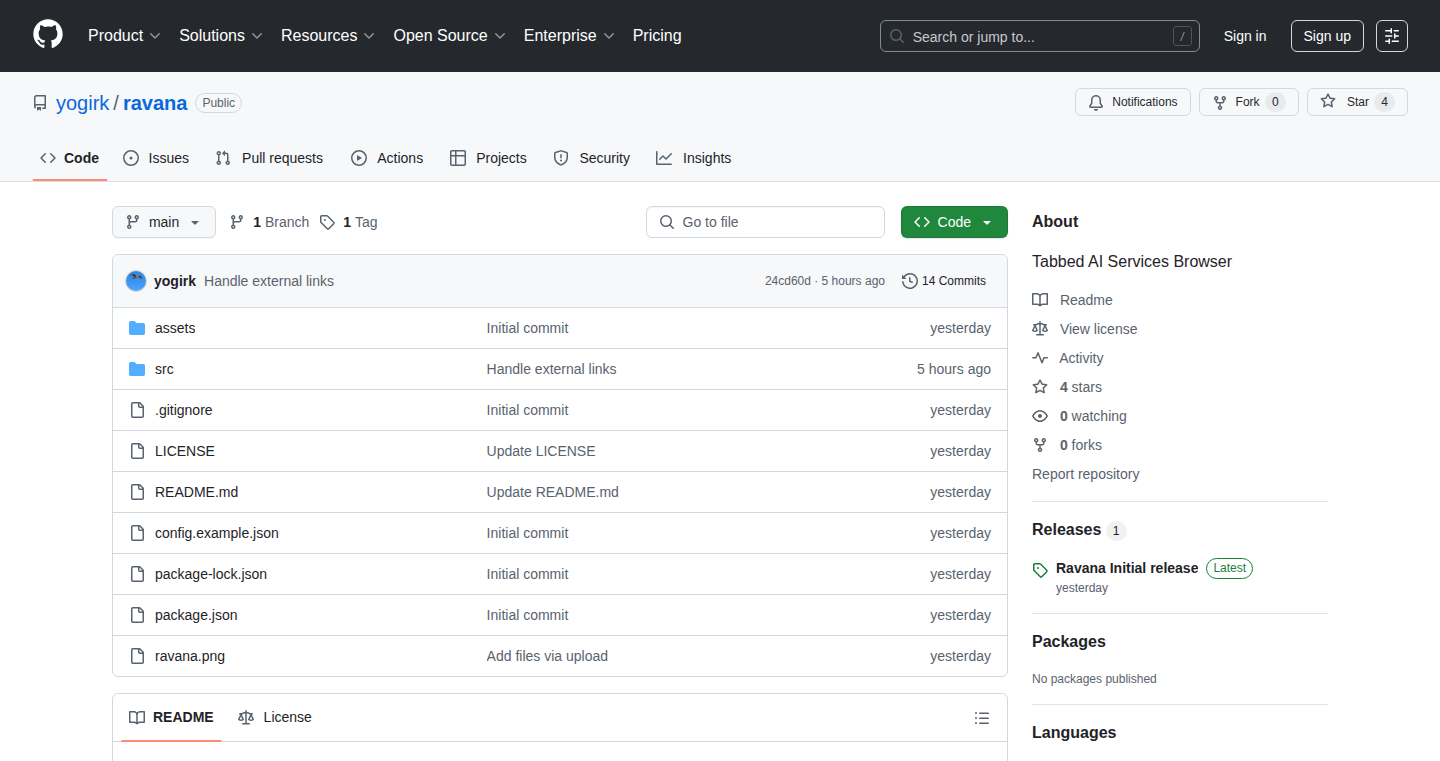The height and width of the screenshot is (761, 1440).
Task: Open the LICENSE file
Action: point(185,451)
